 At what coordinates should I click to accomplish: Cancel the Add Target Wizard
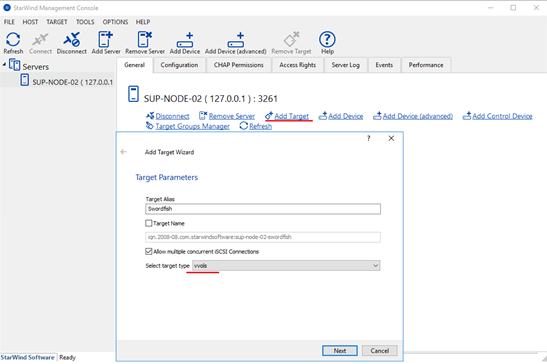coord(380,351)
